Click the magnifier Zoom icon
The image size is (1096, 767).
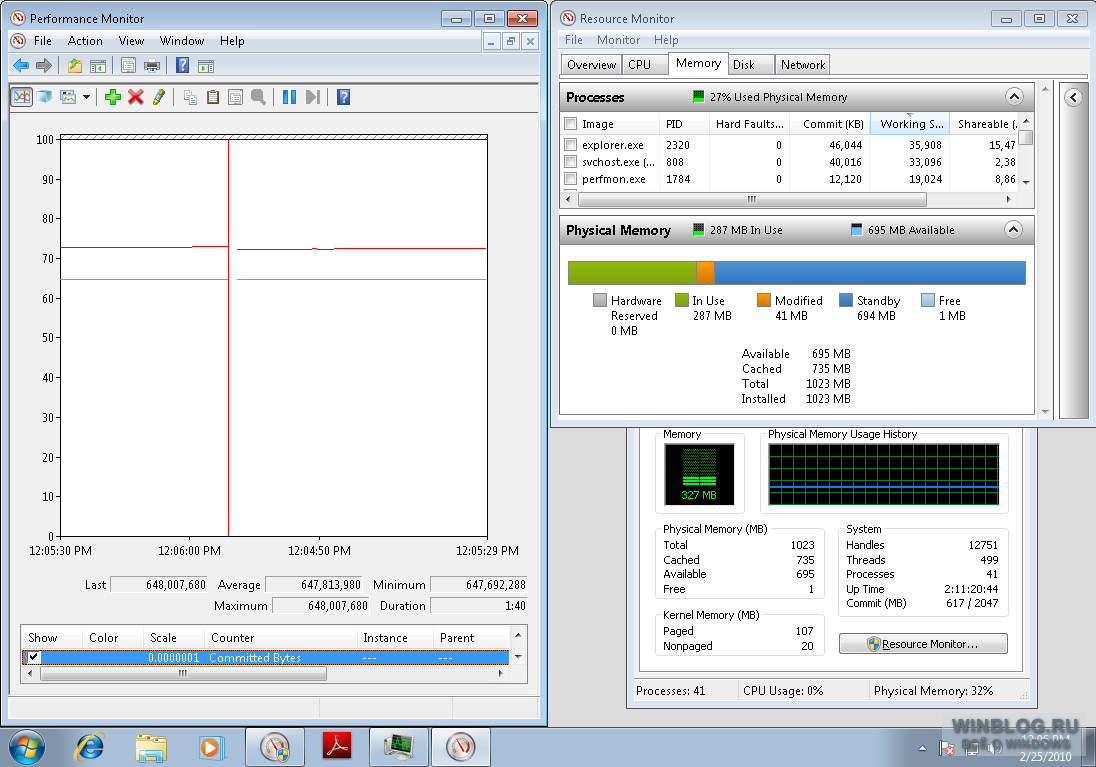(259, 96)
